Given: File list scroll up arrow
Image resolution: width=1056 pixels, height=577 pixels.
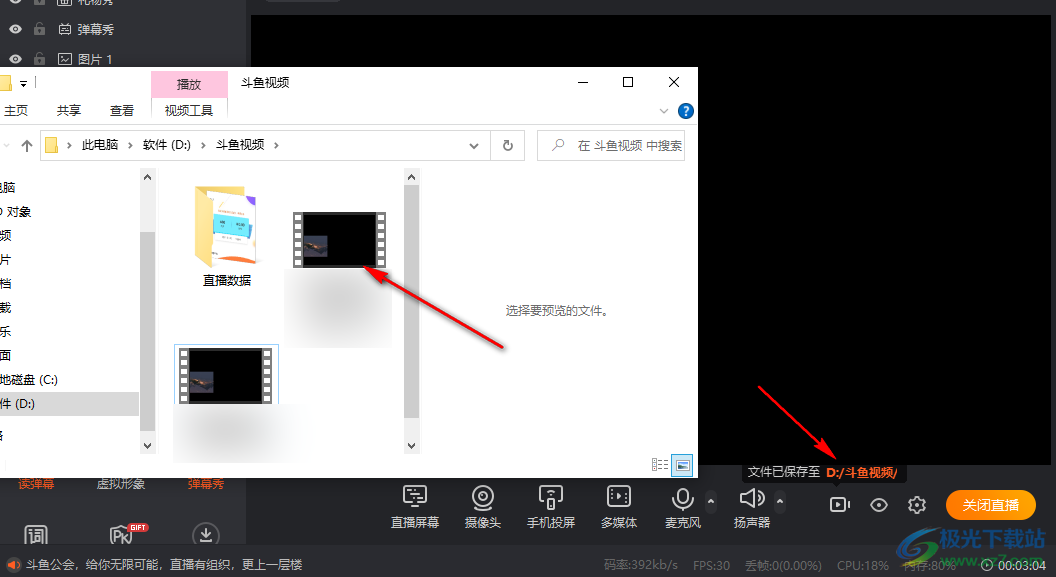Looking at the screenshot, I should point(411,177).
